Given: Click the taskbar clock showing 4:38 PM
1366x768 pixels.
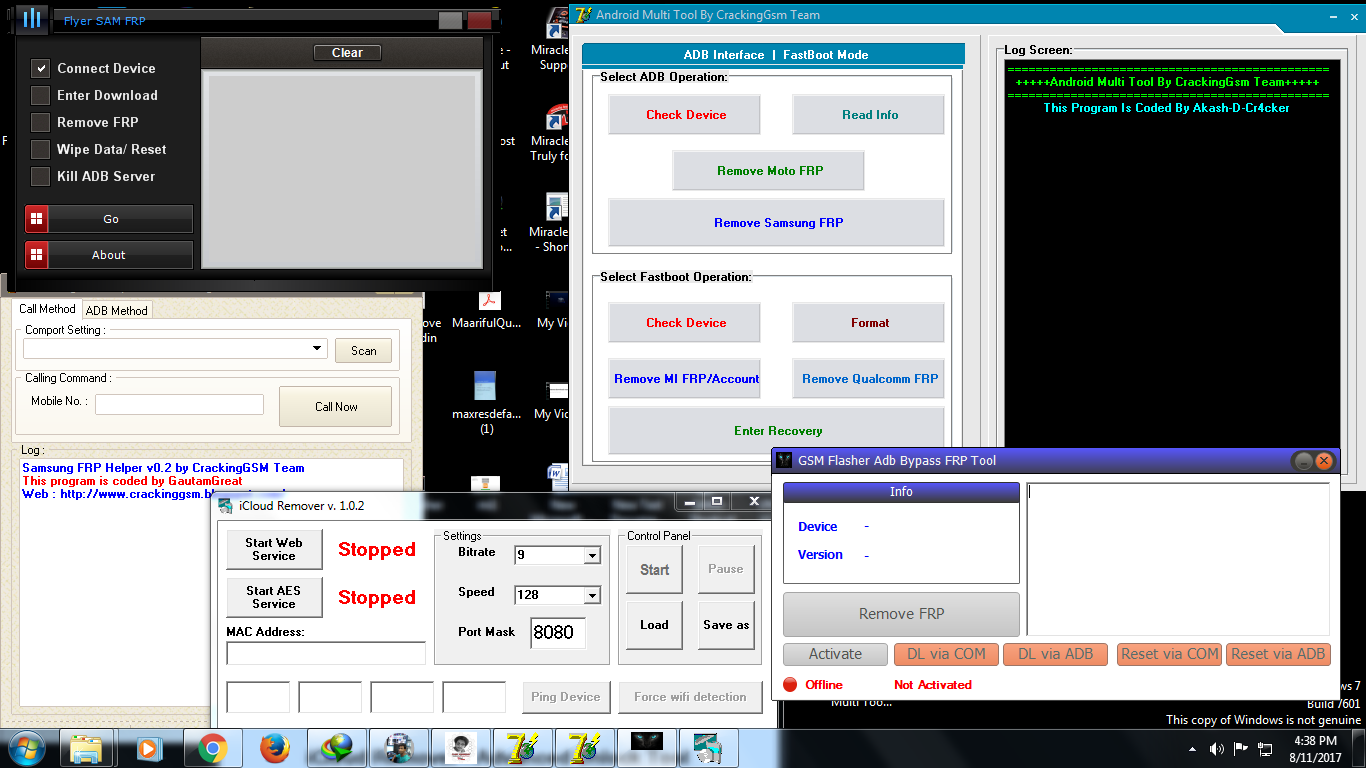Looking at the screenshot, I should point(1315,741).
